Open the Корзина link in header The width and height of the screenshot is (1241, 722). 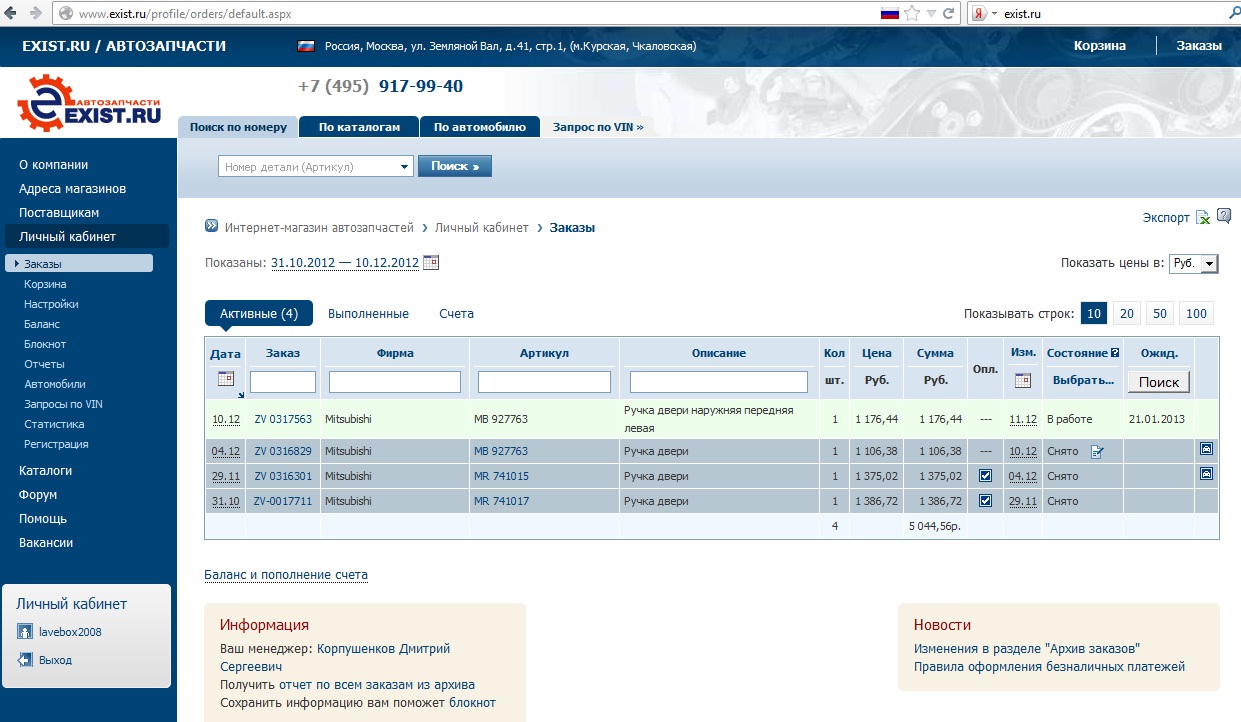click(1100, 46)
